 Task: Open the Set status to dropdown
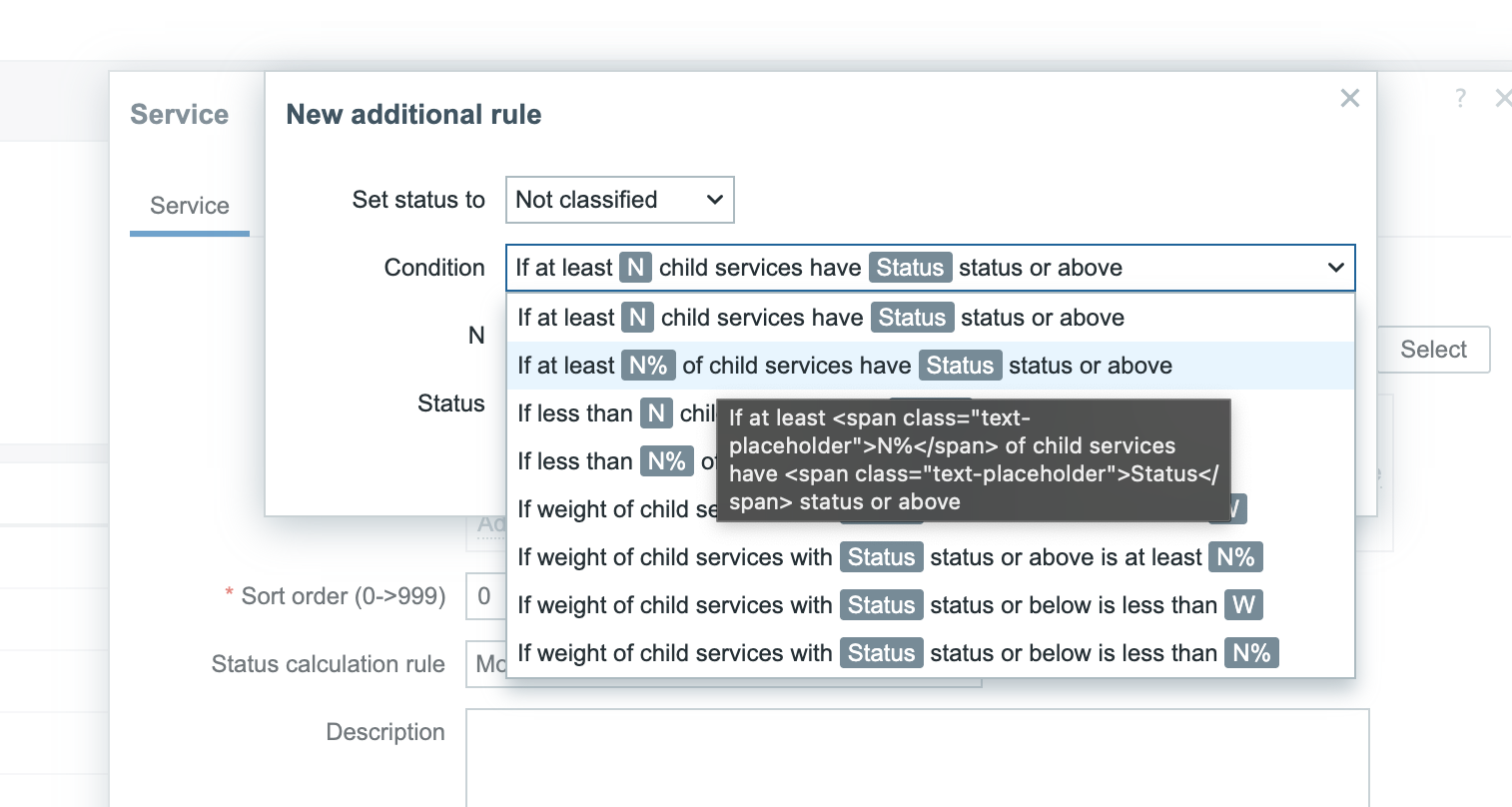[x=619, y=200]
